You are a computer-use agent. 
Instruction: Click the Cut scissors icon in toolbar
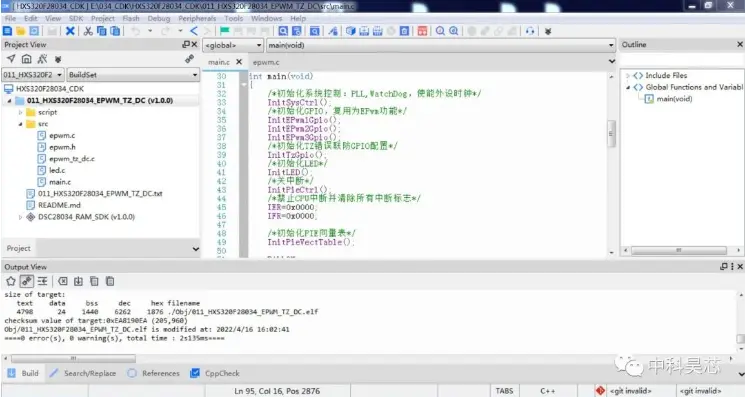[x=88, y=31]
